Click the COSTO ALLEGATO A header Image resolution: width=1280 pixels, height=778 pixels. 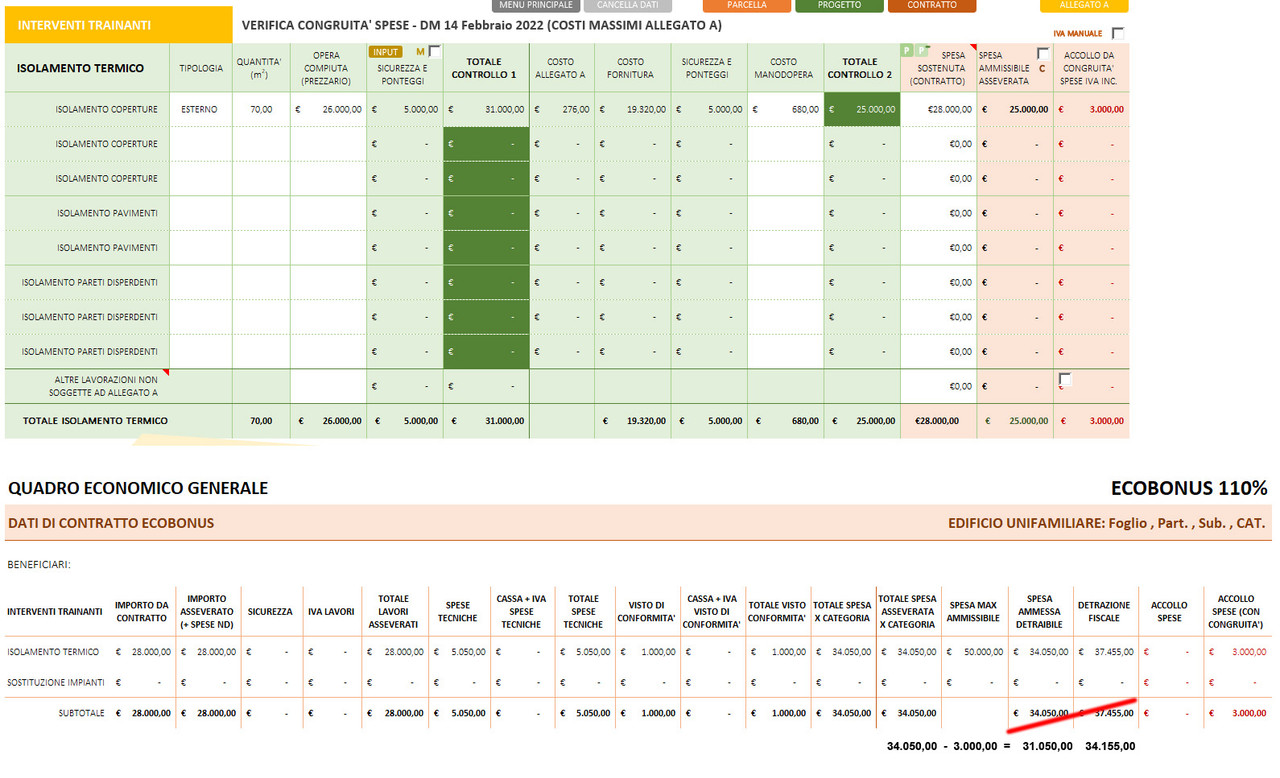pyautogui.click(x=561, y=68)
